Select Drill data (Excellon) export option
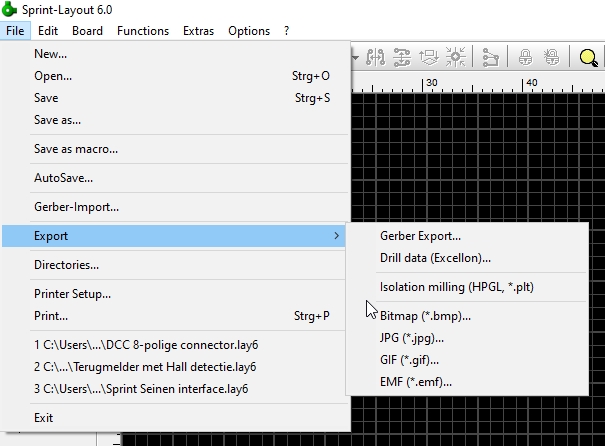The image size is (605, 446). (435, 258)
